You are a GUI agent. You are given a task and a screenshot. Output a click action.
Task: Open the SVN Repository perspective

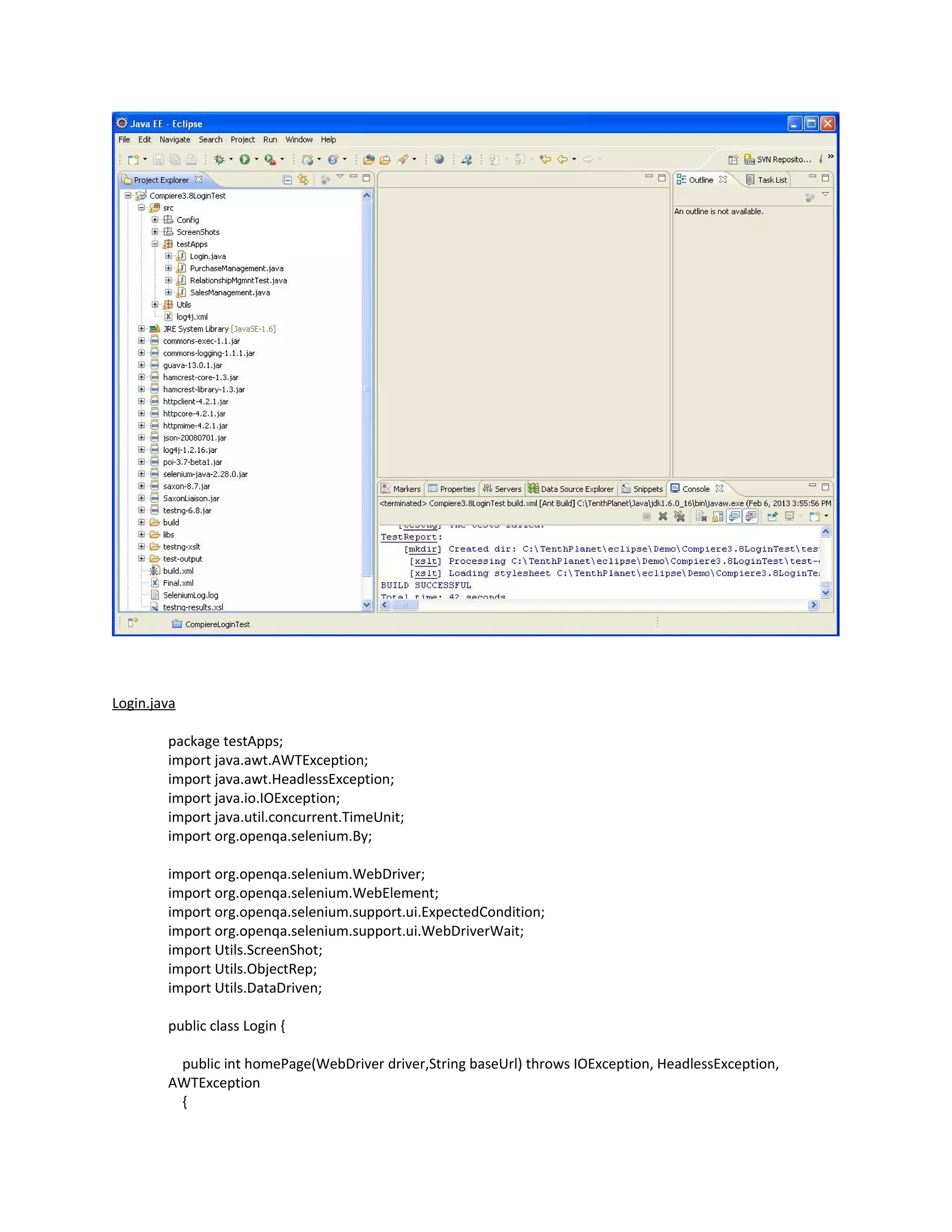[778, 159]
